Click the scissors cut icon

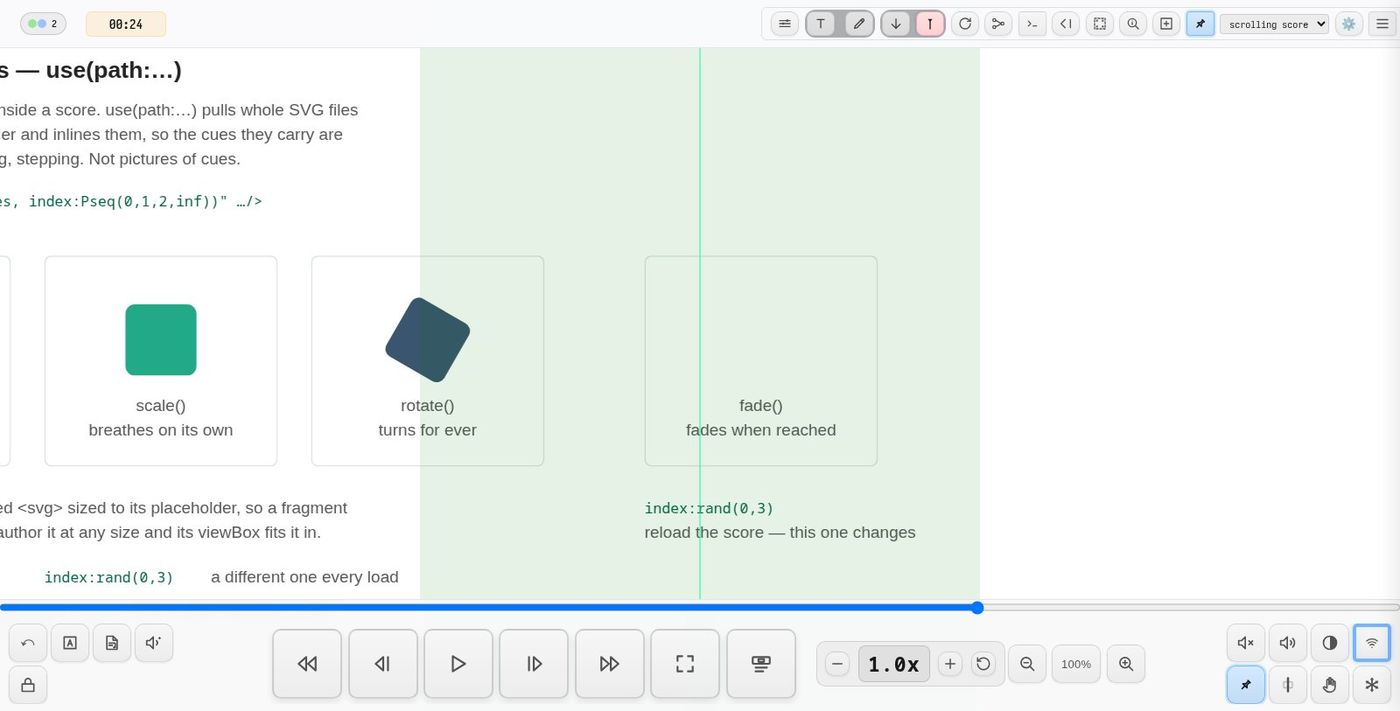pyautogui.click(x=998, y=24)
